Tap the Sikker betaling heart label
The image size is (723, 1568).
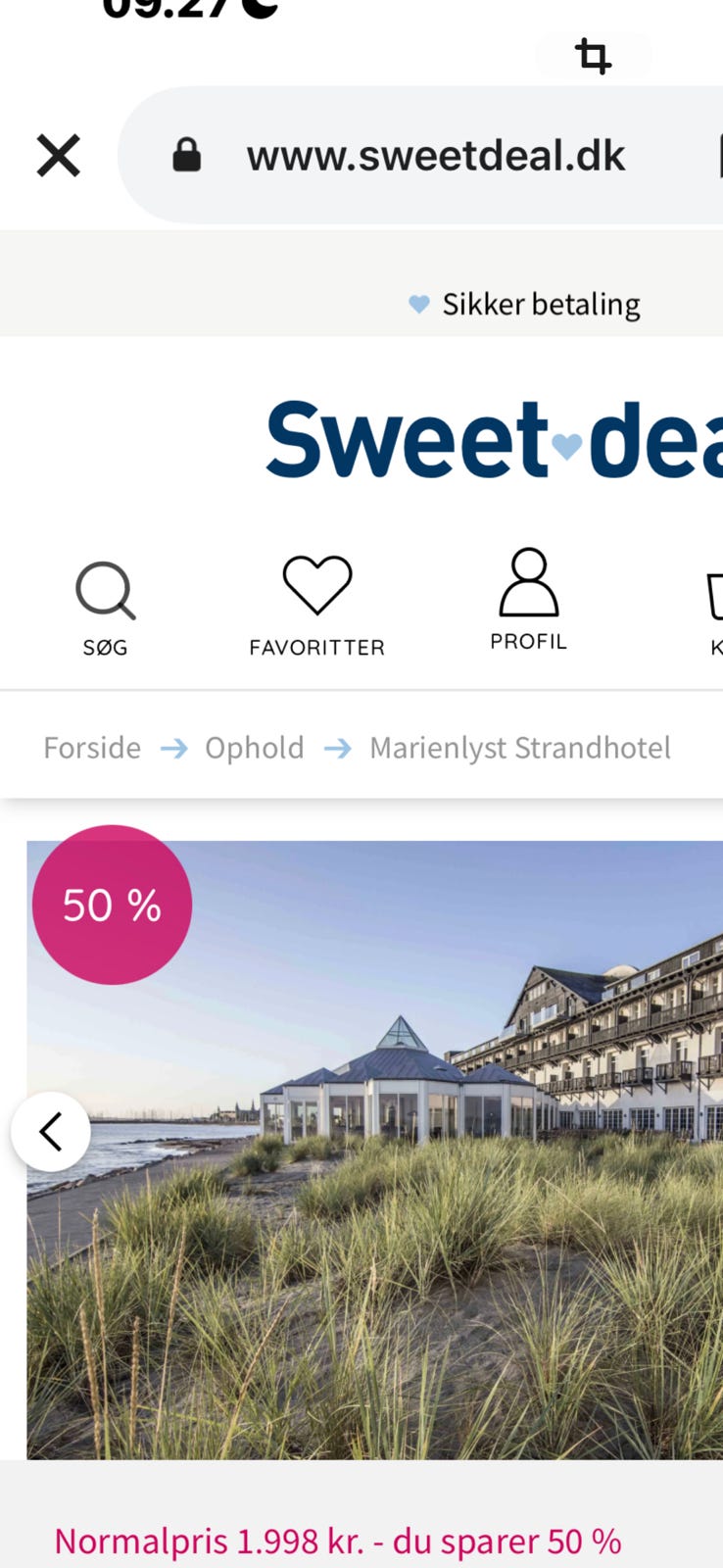(525, 304)
